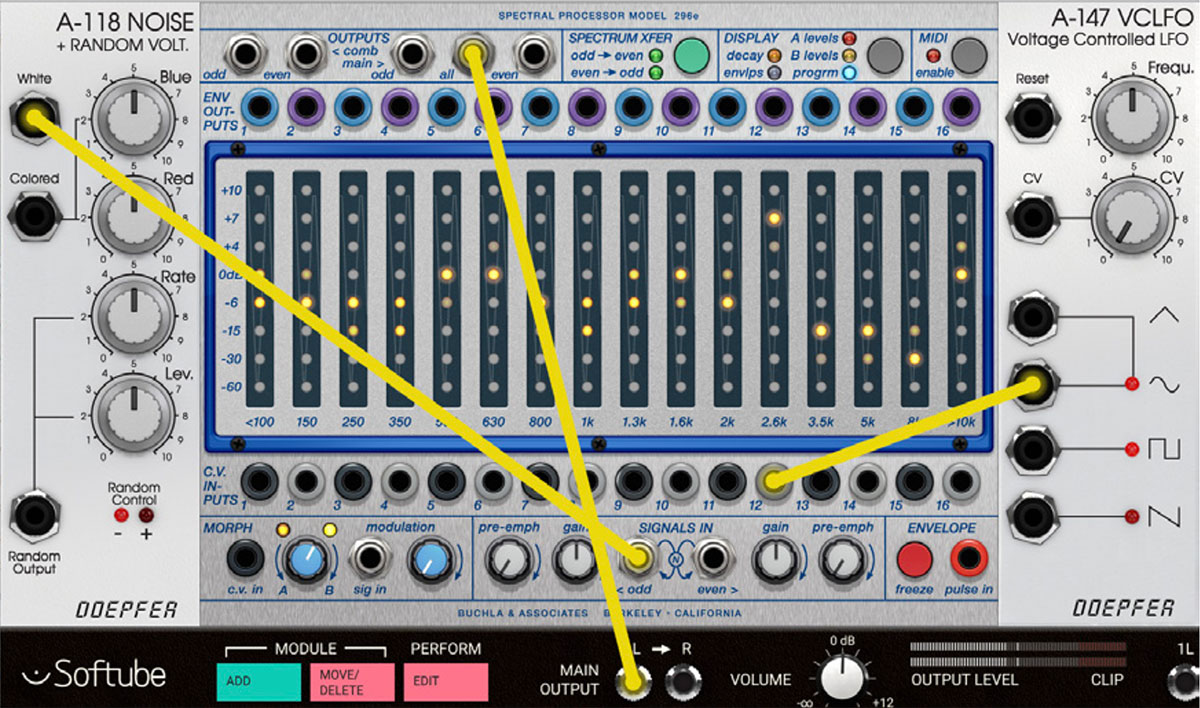Image resolution: width=1200 pixels, height=708 pixels.
Task: Click the ADD module button
Action: click(x=258, y=680)
